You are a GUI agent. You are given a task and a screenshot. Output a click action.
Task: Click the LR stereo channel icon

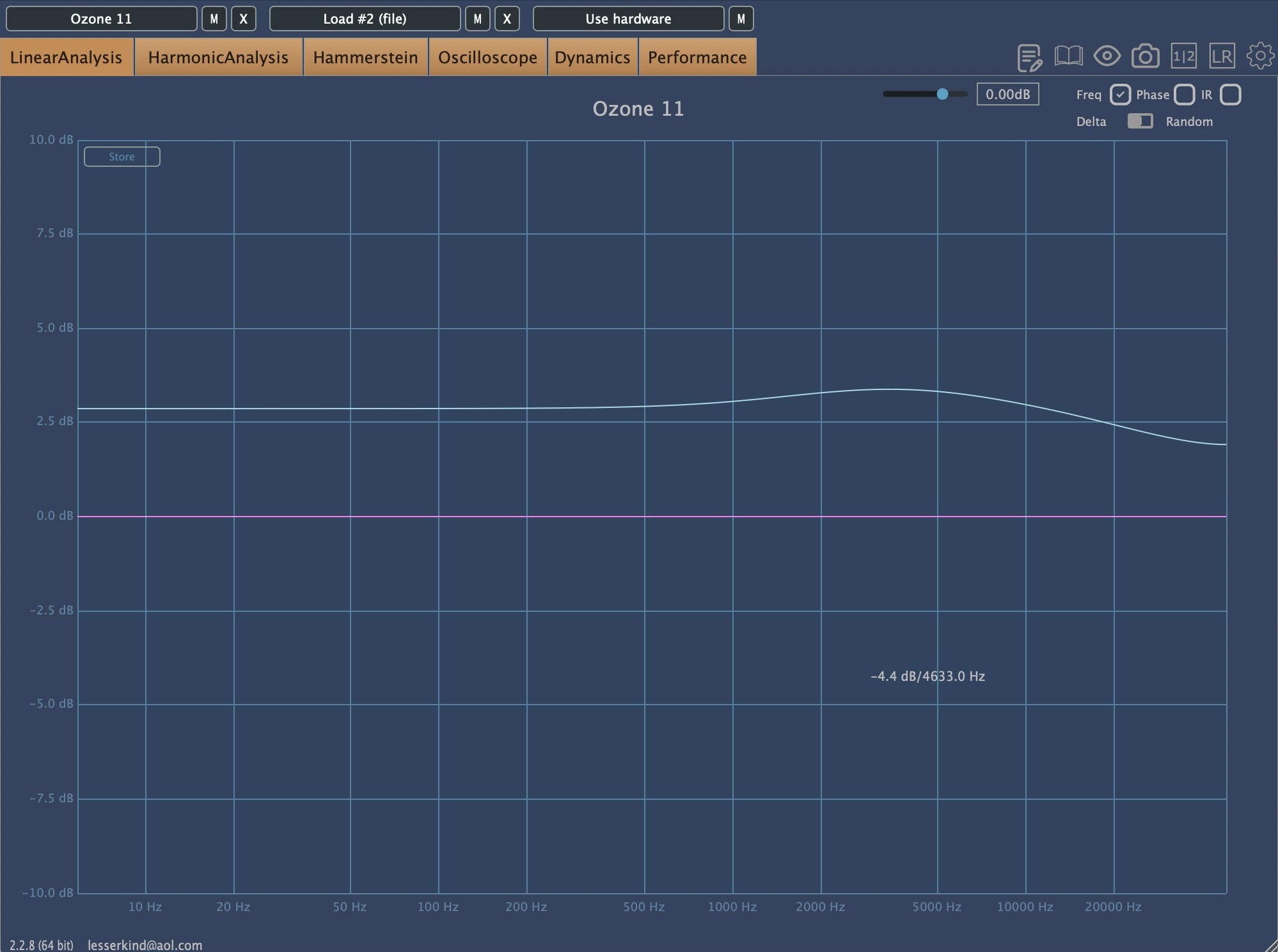coord(1222,56)
